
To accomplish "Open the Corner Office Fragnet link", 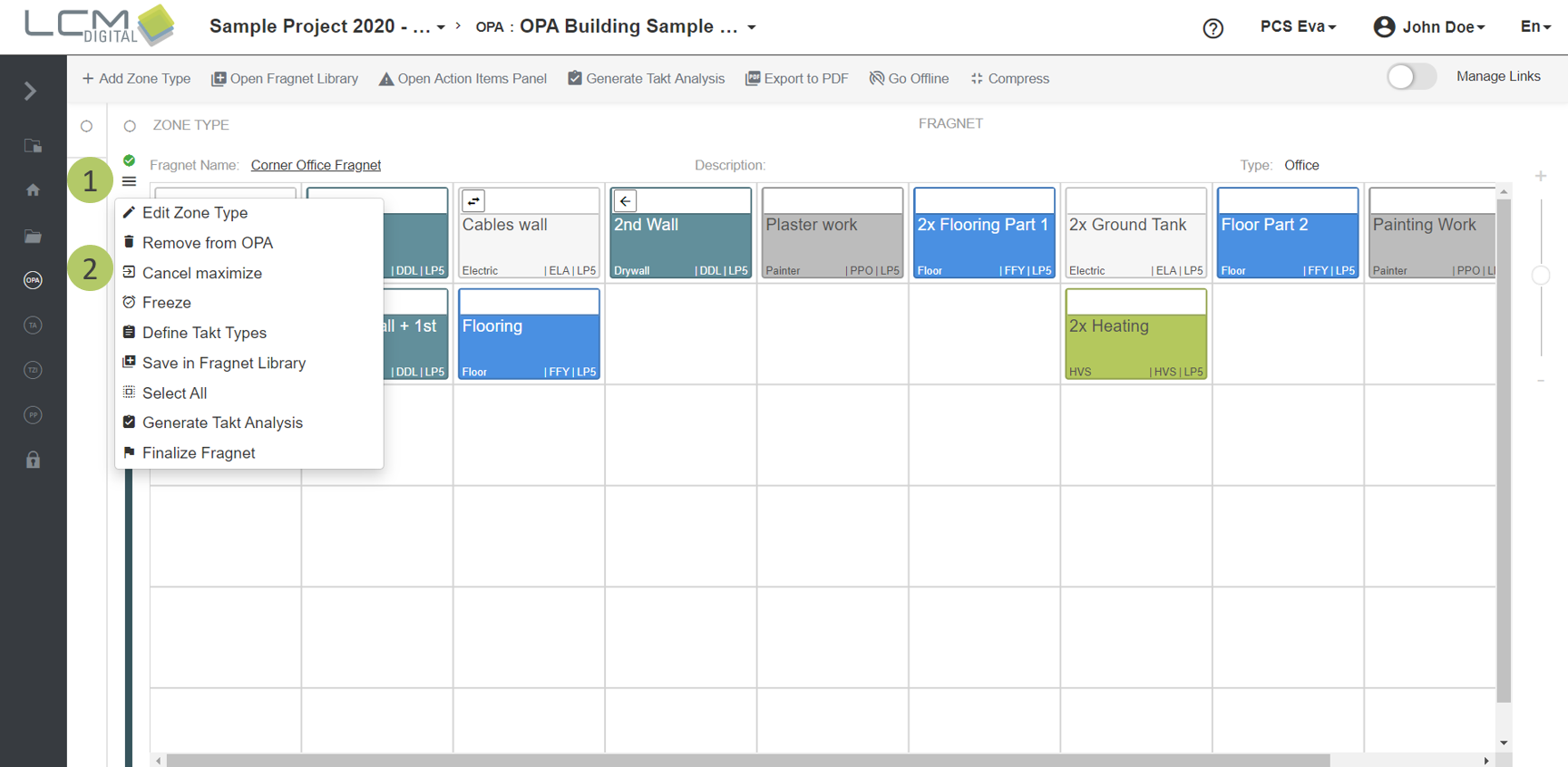I will point(316,165).
